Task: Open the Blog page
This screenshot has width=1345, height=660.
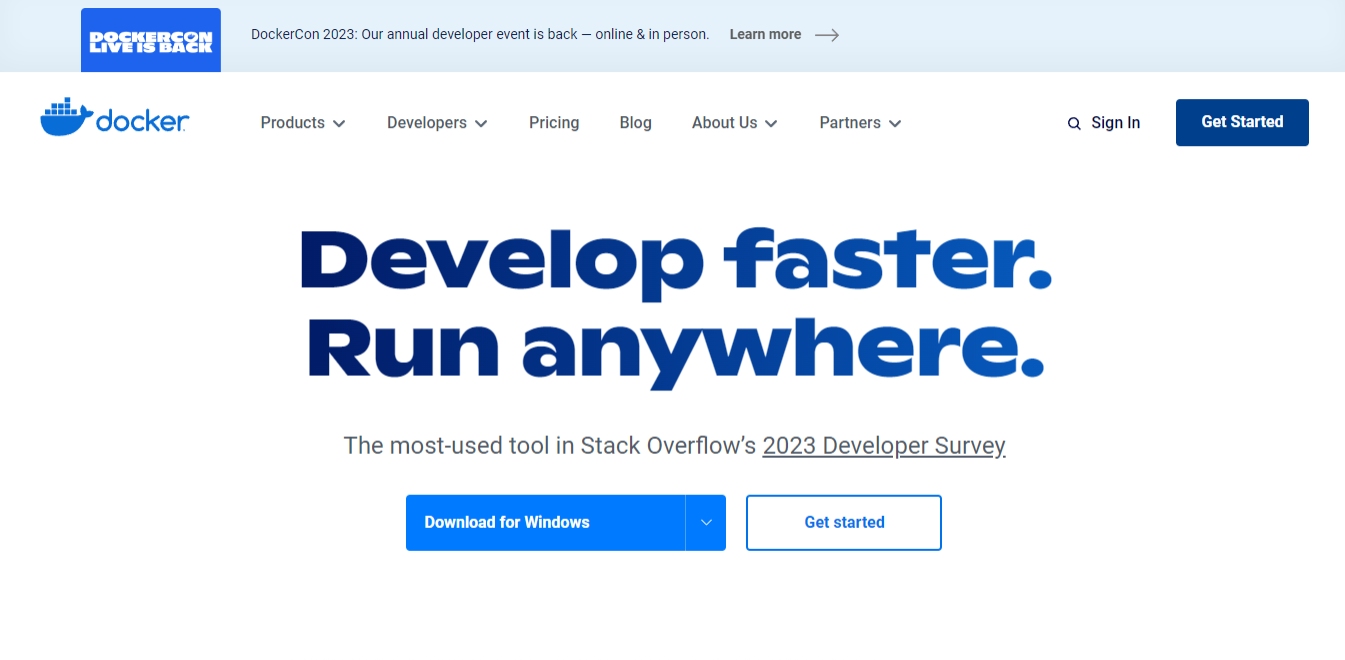Action: point(636,123)
